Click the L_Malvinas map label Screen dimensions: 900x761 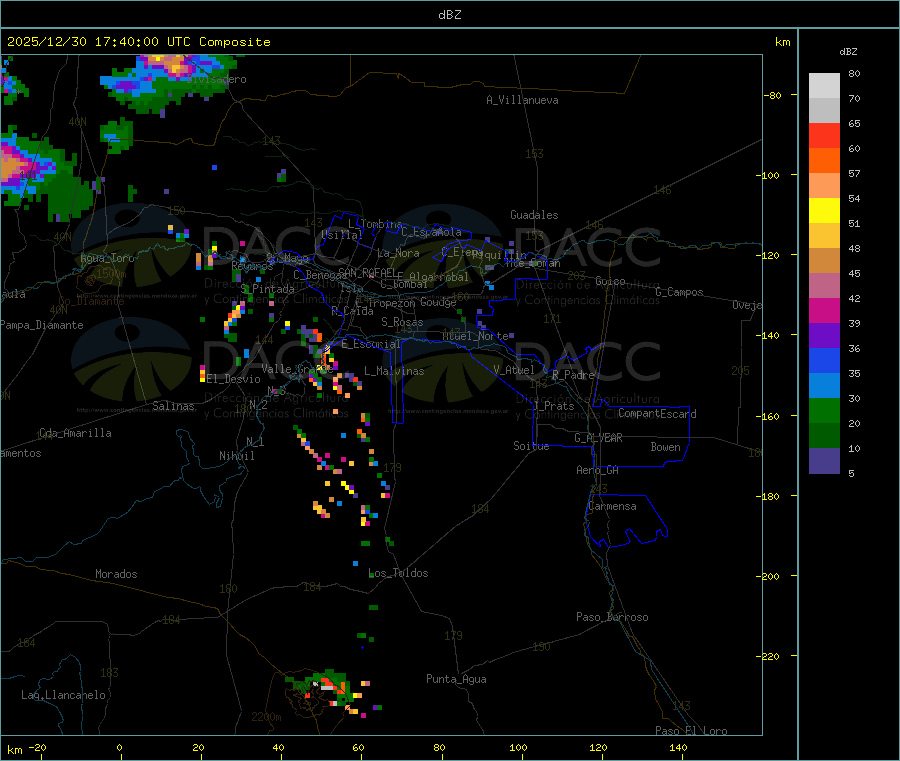pos(394,371)
